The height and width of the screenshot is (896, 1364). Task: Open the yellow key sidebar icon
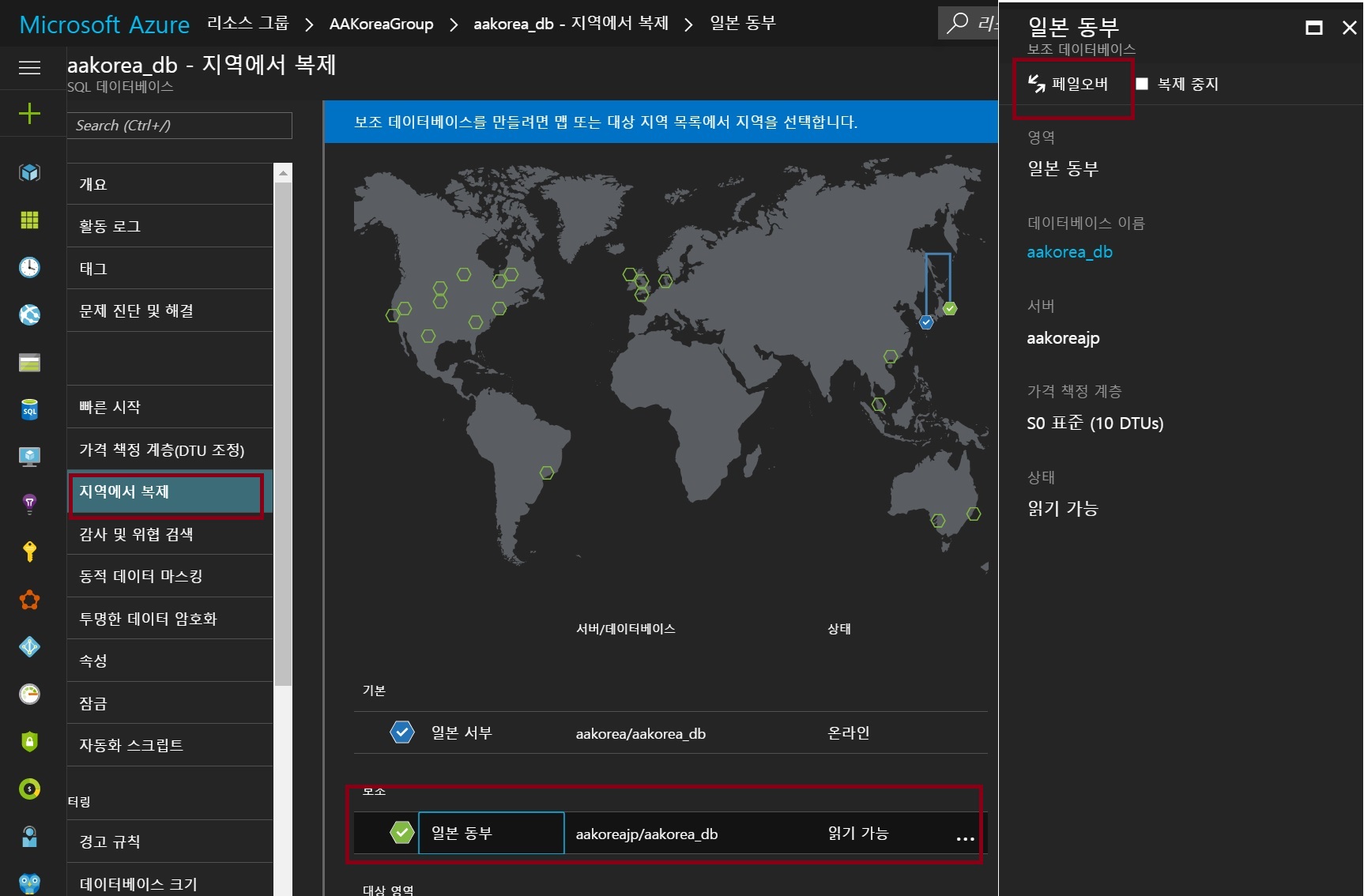click(29, 552)
